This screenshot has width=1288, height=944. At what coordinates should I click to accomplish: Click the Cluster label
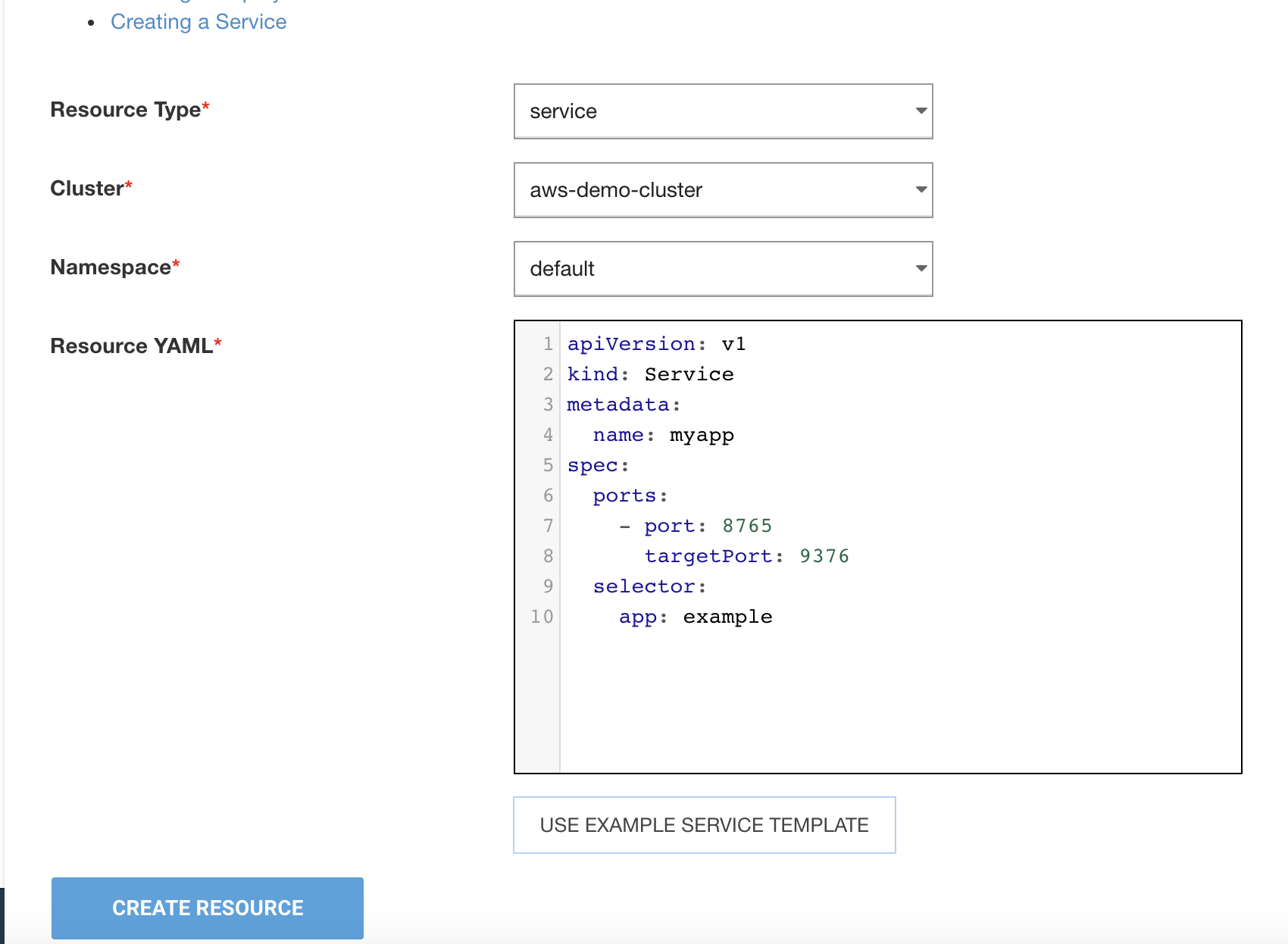click(91, 188)
